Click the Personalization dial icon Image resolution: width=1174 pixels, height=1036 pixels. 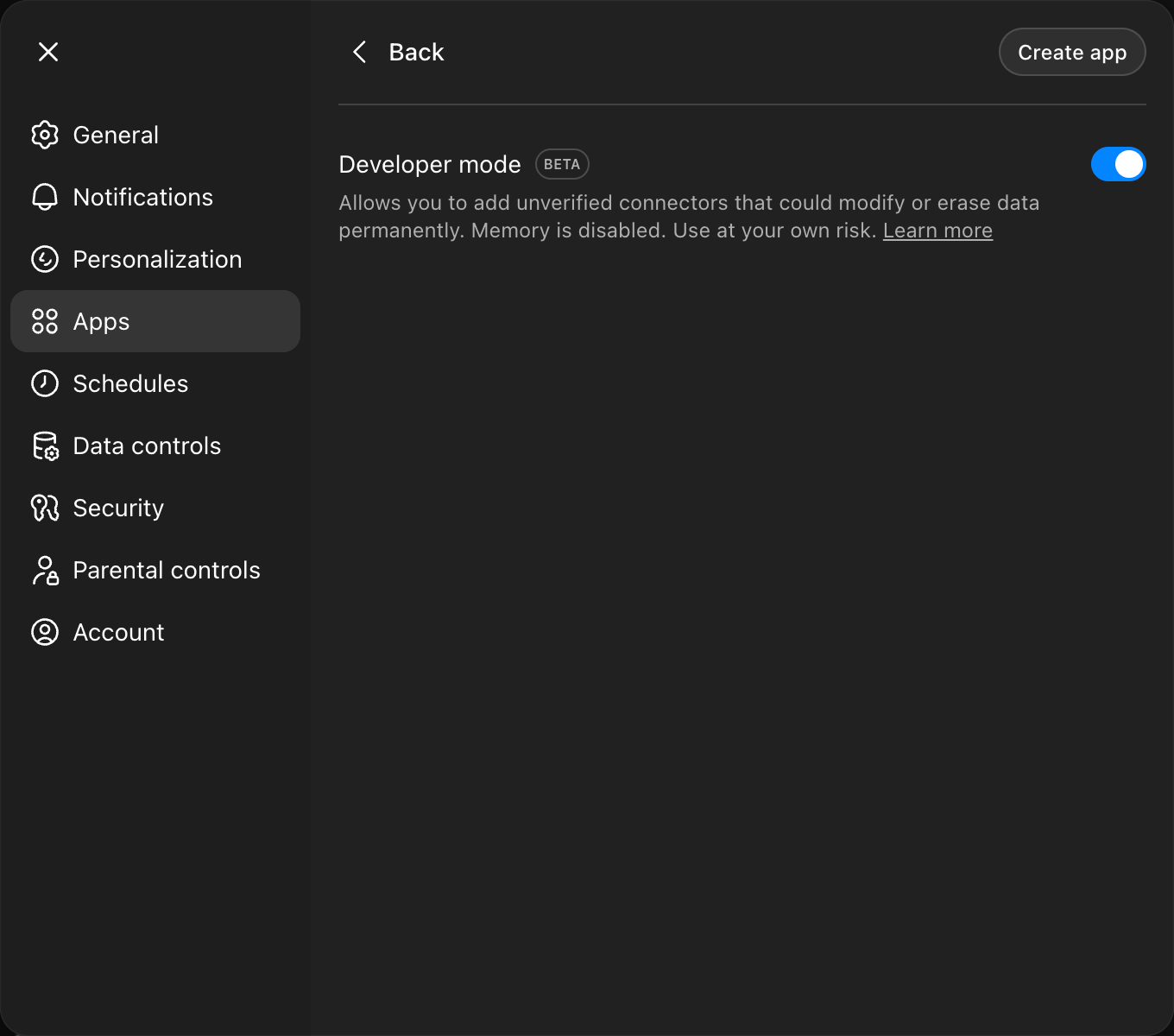45,259
